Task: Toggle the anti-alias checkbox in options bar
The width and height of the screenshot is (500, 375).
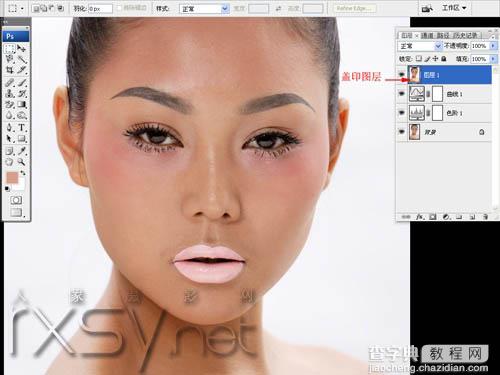Action: click(x=119, y=8)
